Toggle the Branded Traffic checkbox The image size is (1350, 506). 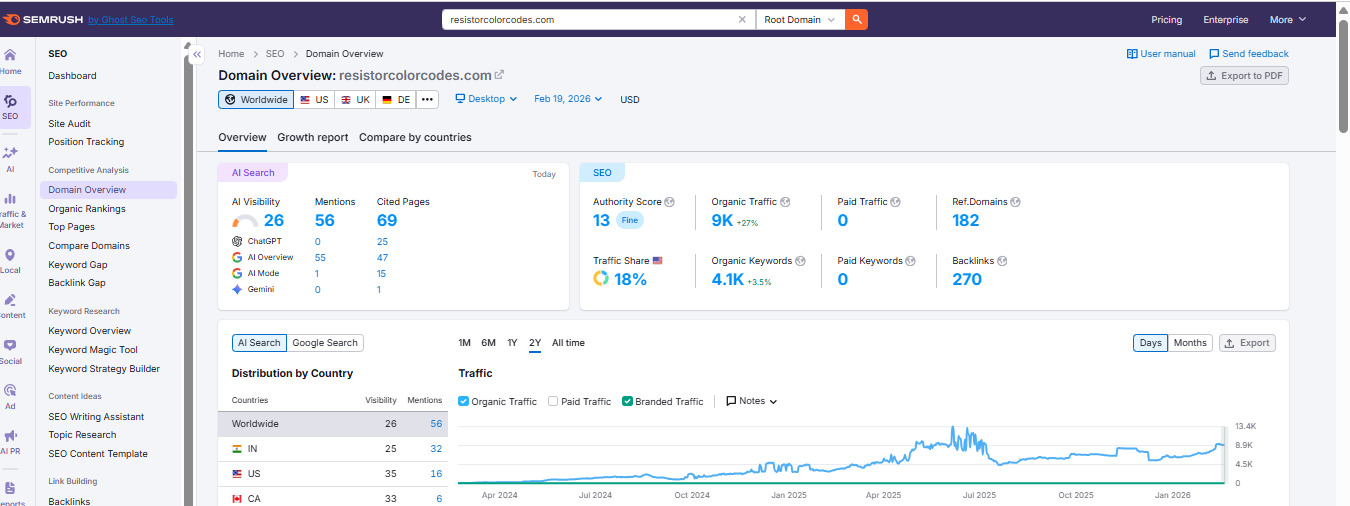pos(627,401)
